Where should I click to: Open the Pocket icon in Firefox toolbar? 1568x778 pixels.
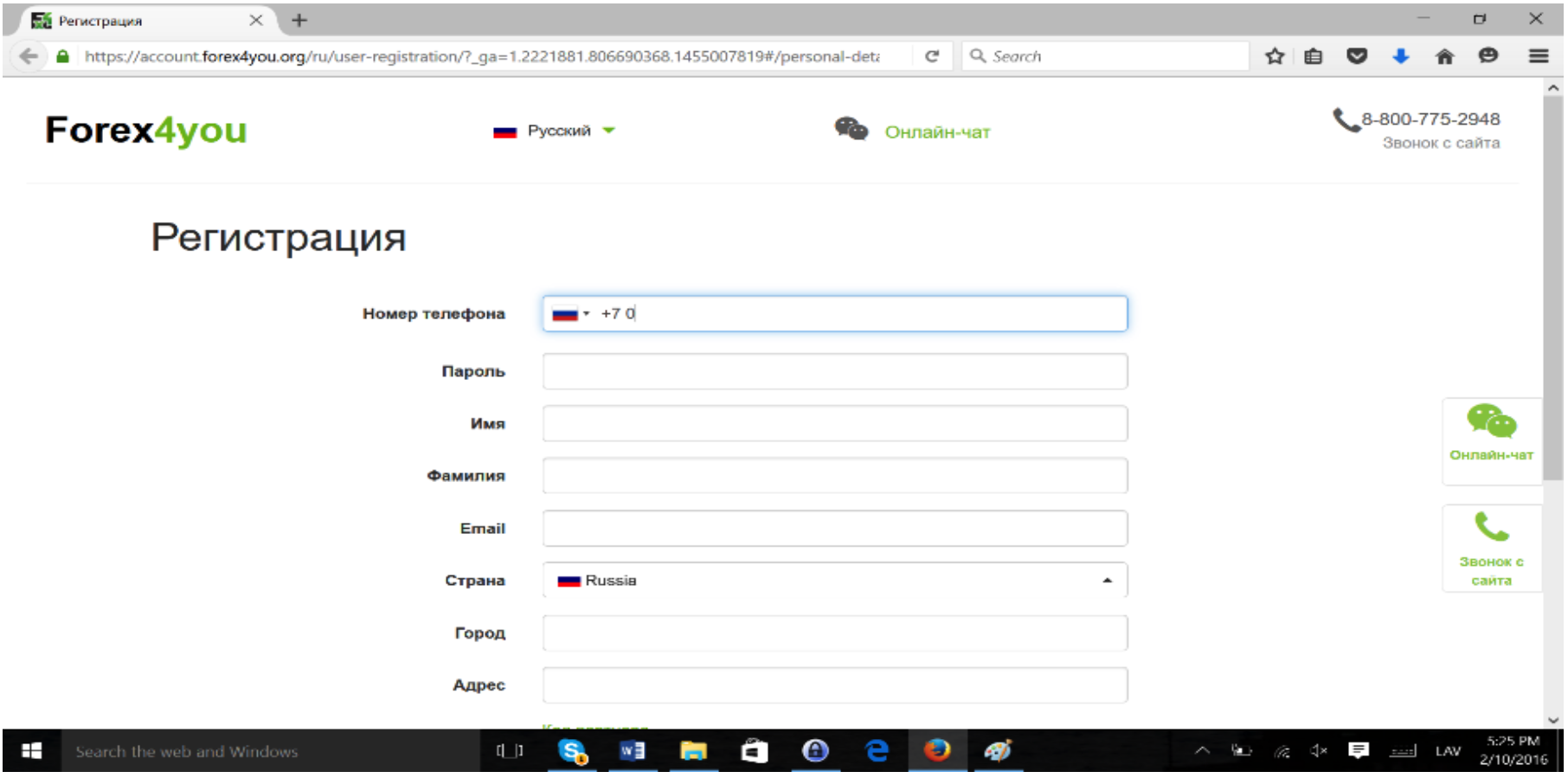point(1357,56)
